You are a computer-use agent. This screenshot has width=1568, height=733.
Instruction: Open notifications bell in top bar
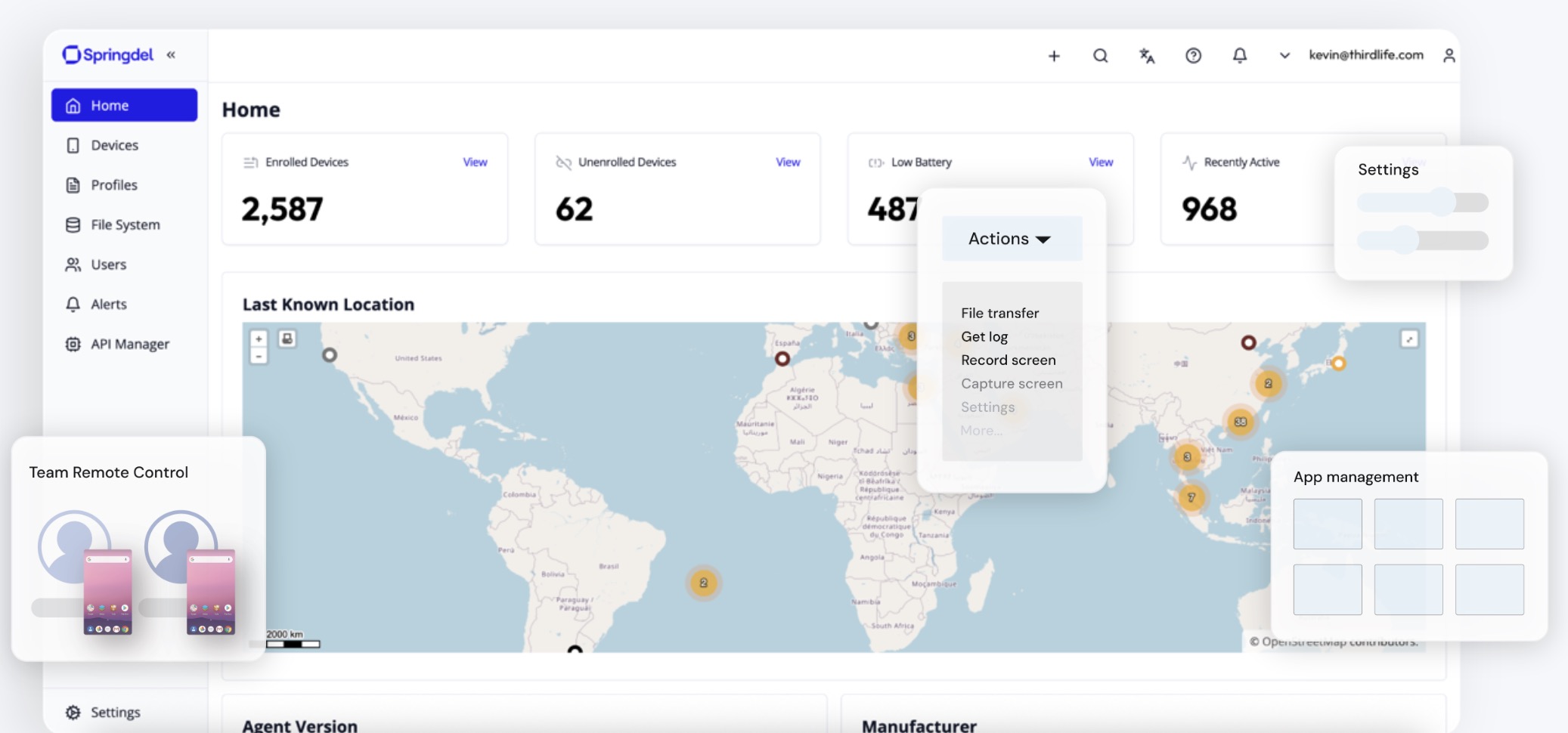pos(1240,56)
